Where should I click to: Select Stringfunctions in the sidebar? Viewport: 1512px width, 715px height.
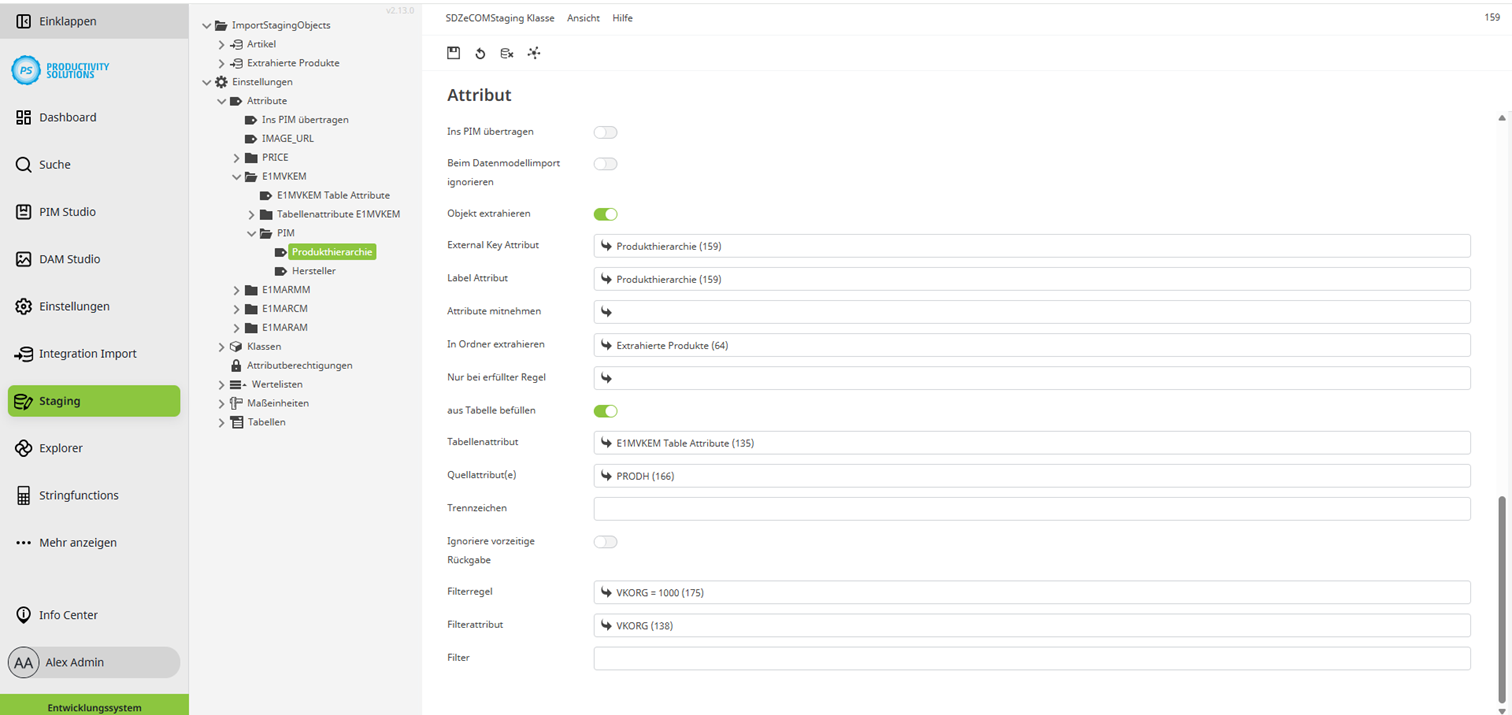[x=76, y=495]
